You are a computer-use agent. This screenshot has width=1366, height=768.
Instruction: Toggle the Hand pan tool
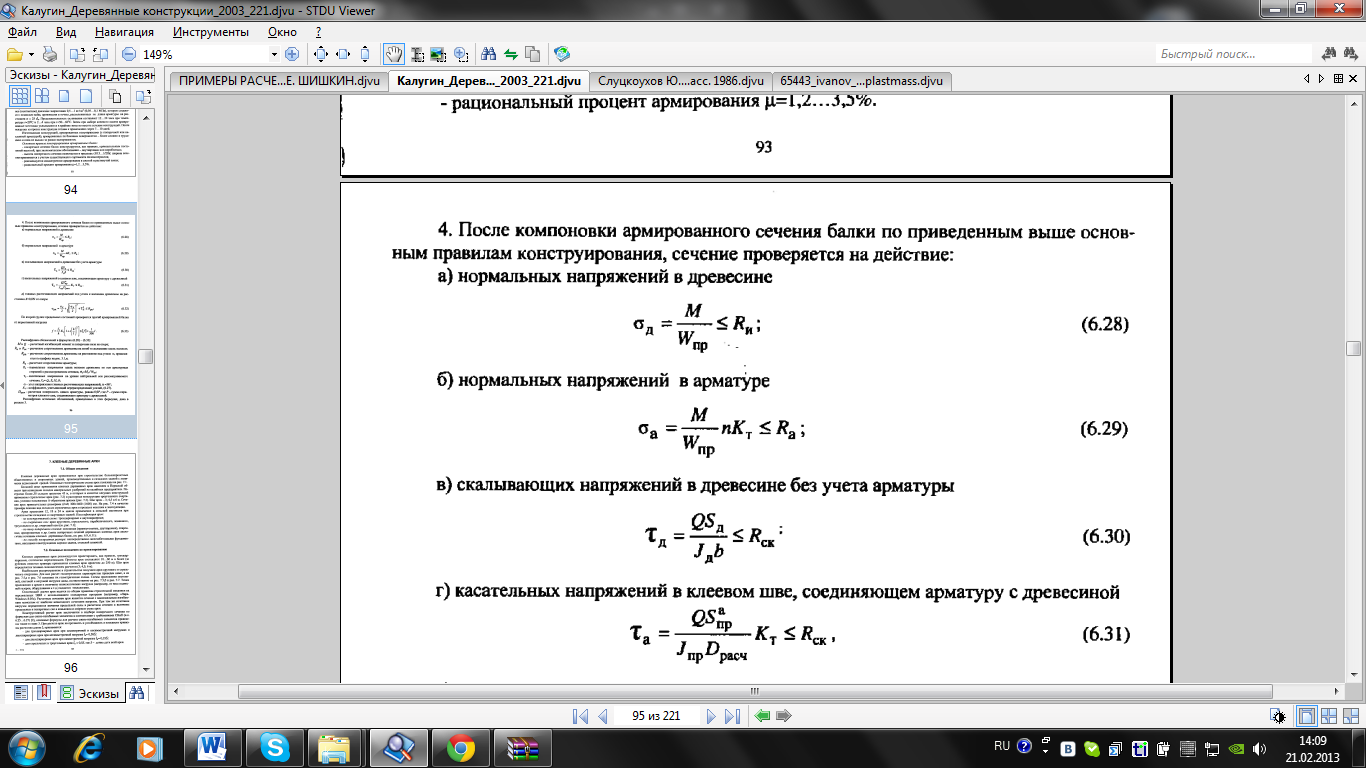(x=394, y=54)
